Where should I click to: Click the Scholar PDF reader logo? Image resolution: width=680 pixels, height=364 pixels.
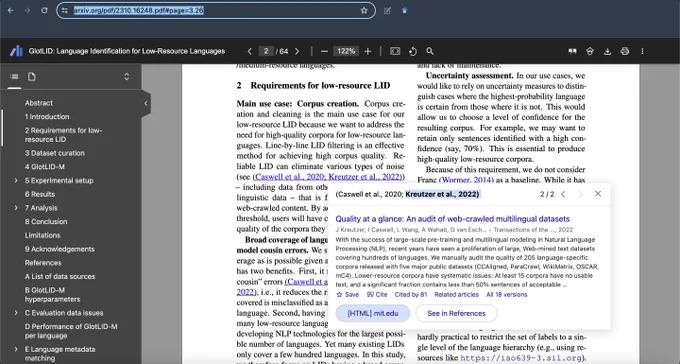coord(16,51)
